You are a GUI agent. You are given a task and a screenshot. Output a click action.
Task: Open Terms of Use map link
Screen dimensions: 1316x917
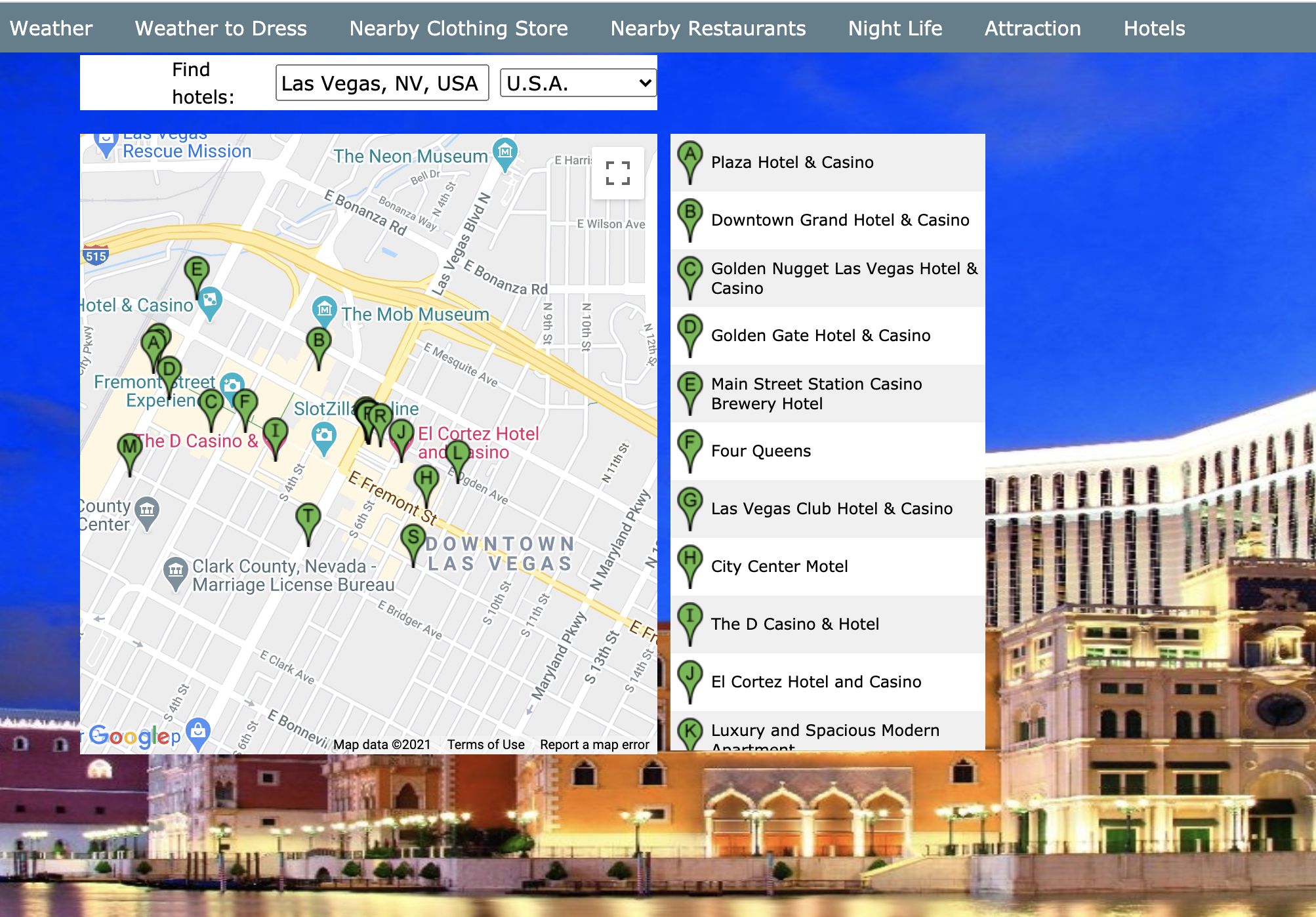coord(485,744)
